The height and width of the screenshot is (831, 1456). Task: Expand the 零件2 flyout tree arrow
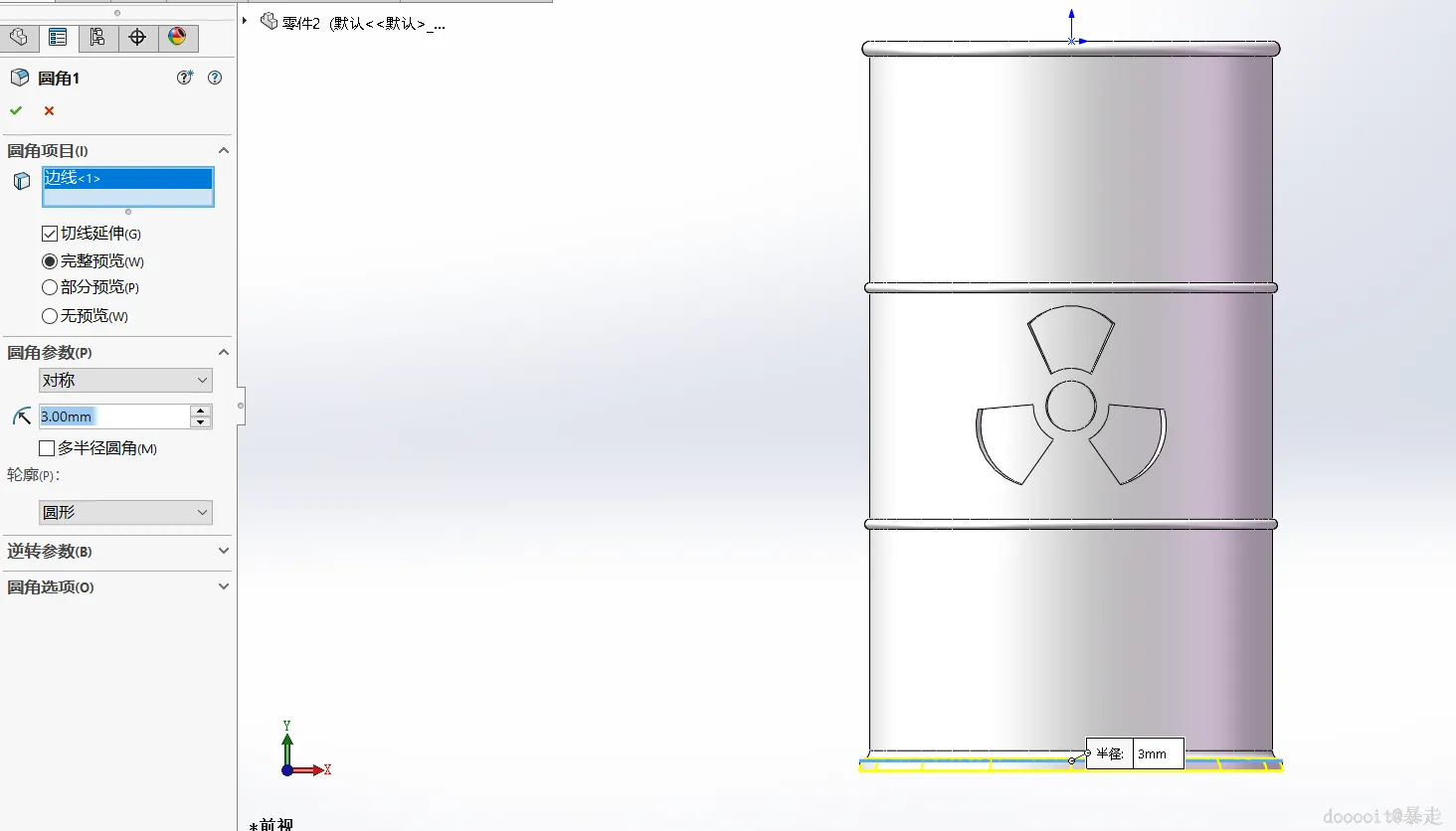coord(245,21)
